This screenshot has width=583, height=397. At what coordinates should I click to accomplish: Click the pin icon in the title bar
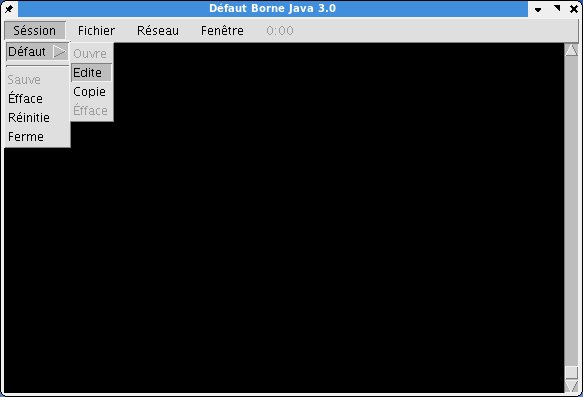pyautogui.click(x=9, y=9)
